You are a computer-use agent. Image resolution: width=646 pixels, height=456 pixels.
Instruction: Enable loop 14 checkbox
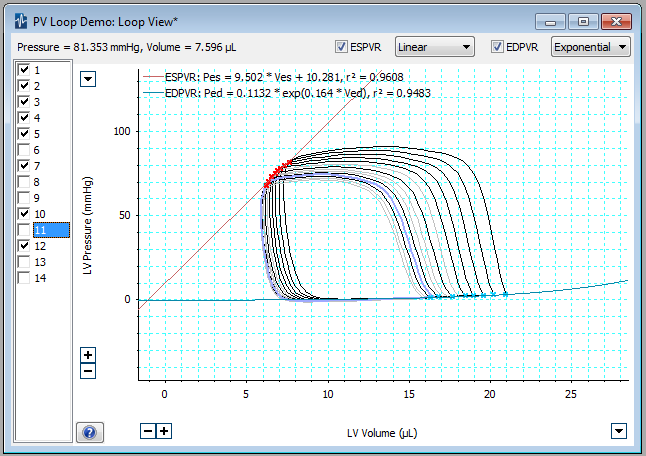[x=24, y=278]
